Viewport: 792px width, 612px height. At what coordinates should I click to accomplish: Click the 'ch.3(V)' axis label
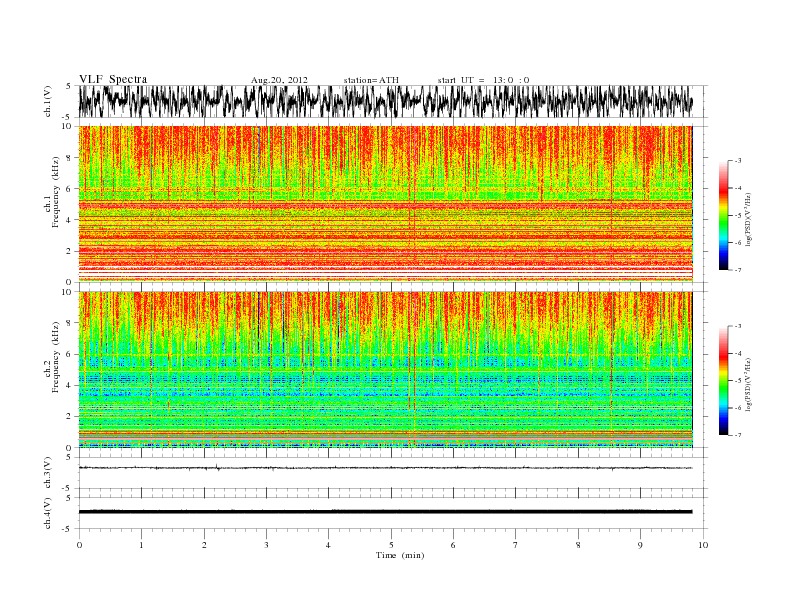pyautogui.click(x=48, y=473)
